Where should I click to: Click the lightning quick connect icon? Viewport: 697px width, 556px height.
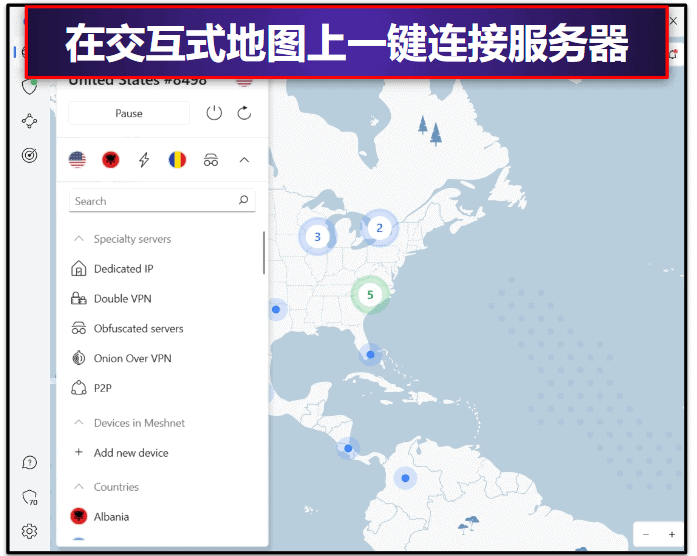144,160
